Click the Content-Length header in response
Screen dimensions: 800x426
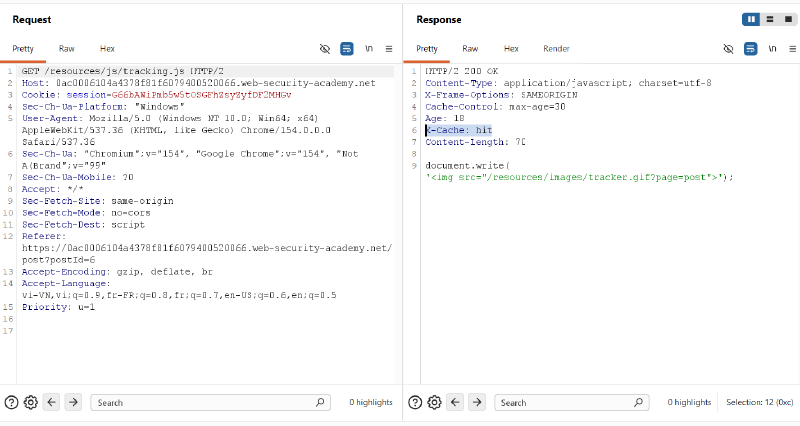(476, 142)
